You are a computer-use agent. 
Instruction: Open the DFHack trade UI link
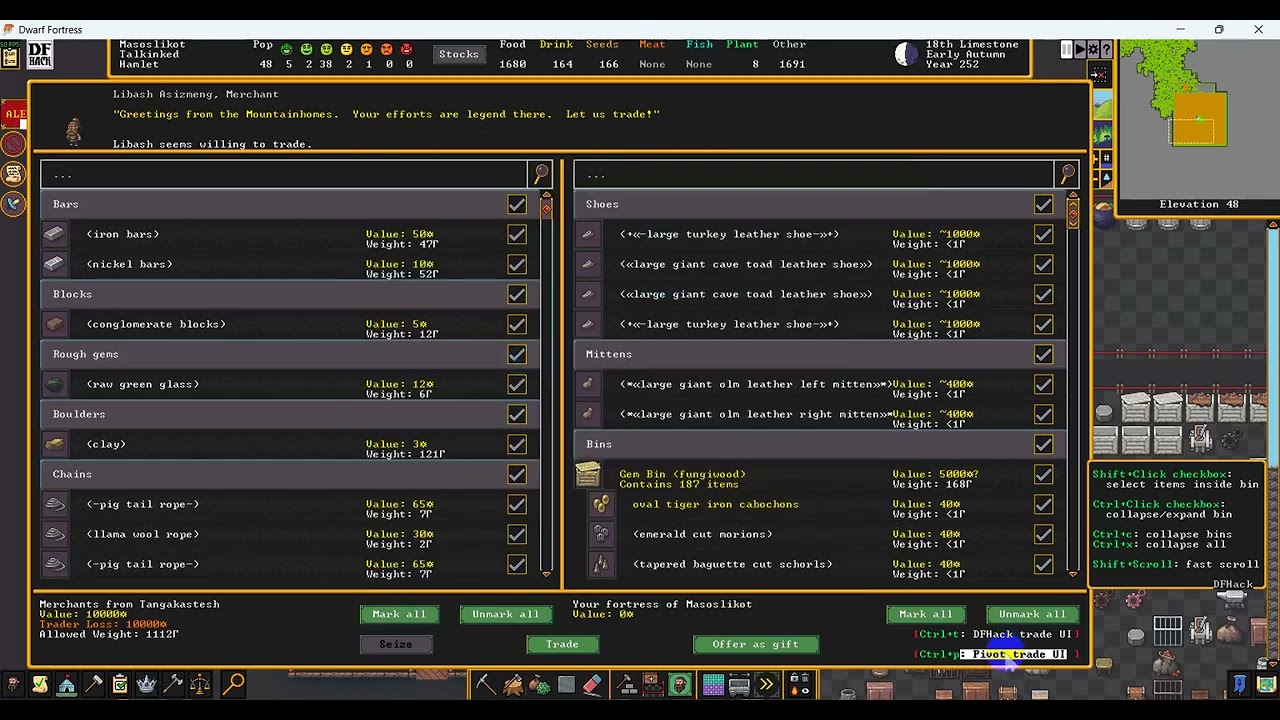996,634
